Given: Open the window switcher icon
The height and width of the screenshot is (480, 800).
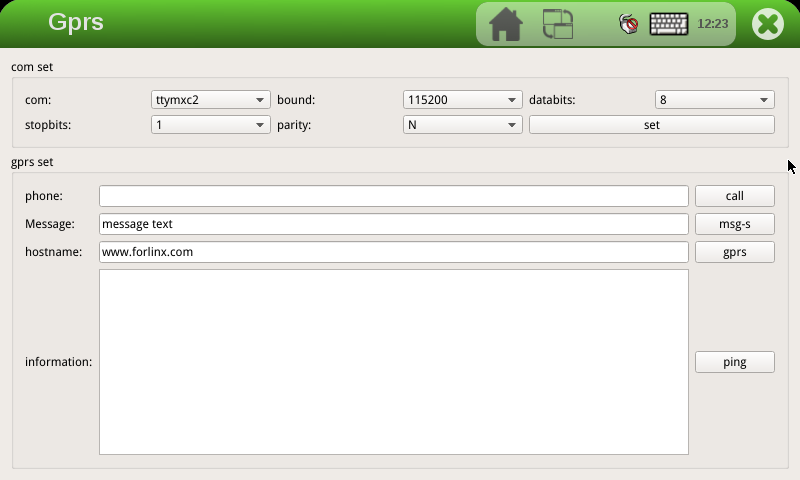Looking at the screenshot, I should pos(558,24).
